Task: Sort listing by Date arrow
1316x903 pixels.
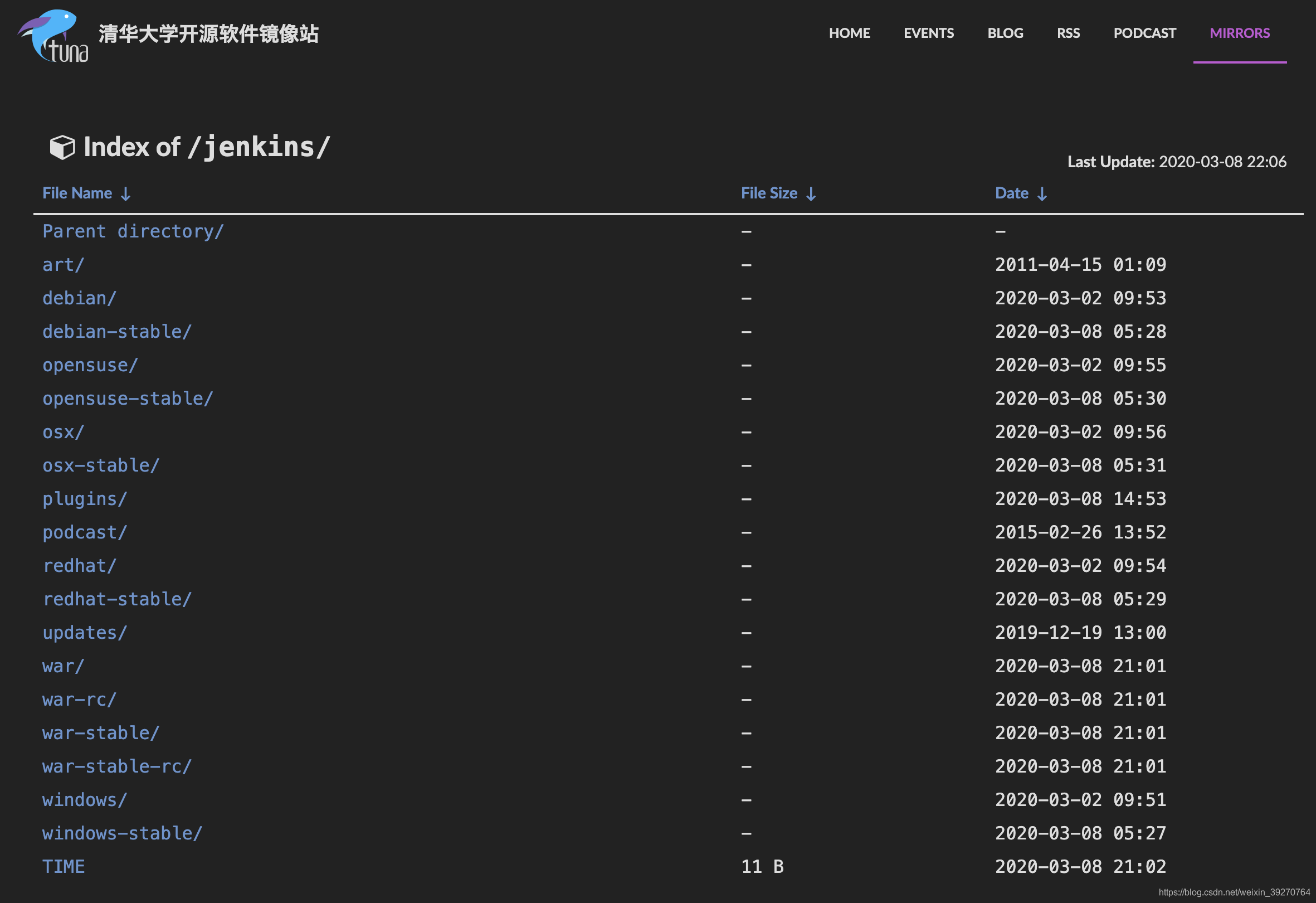Action: 1042,194
